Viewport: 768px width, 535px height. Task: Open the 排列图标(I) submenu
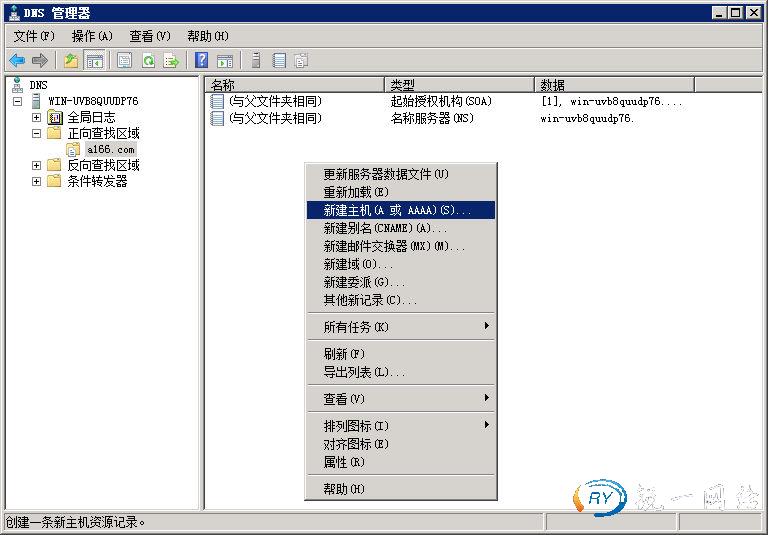click(x=401, y=426)
